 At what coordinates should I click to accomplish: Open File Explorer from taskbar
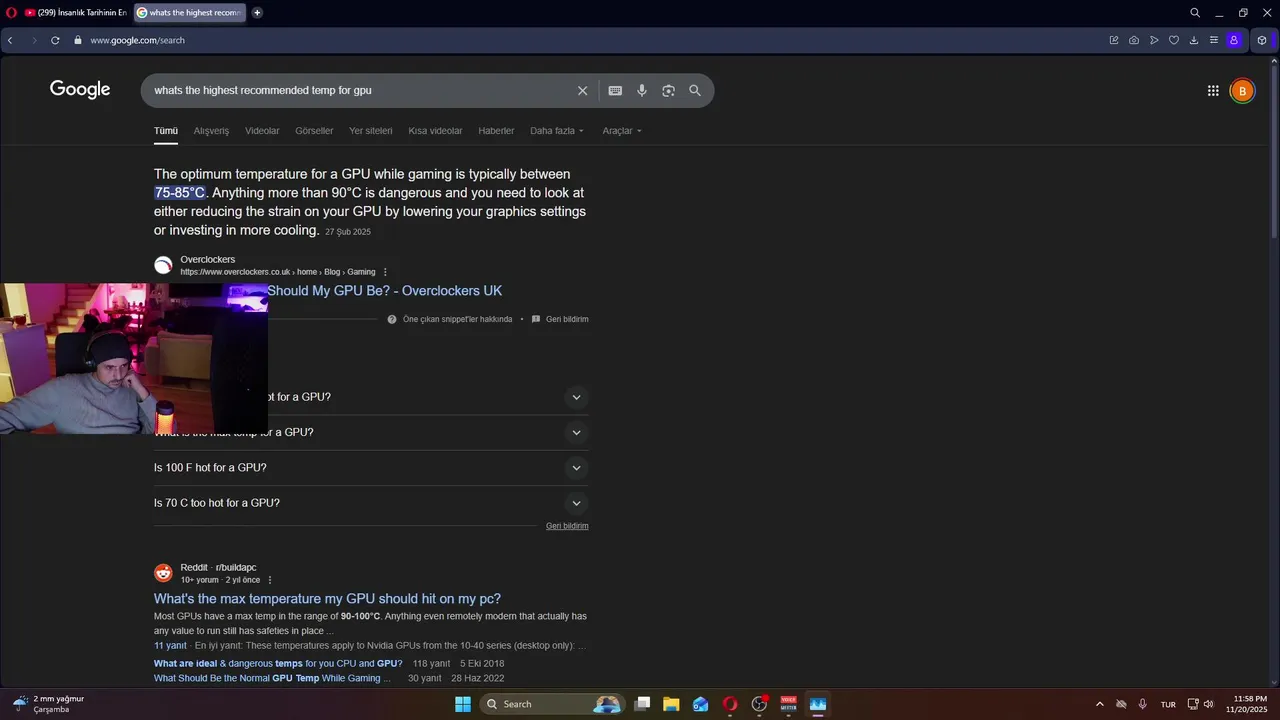(671, 704)
